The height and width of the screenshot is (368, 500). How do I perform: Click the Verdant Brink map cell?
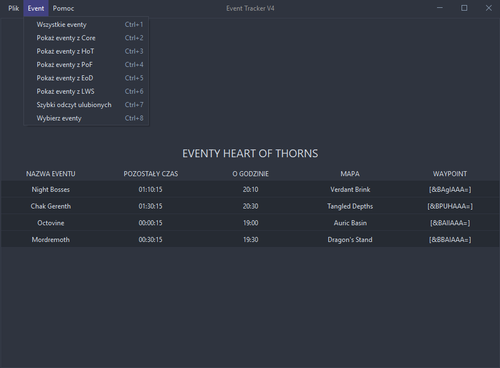coord(350,190)
